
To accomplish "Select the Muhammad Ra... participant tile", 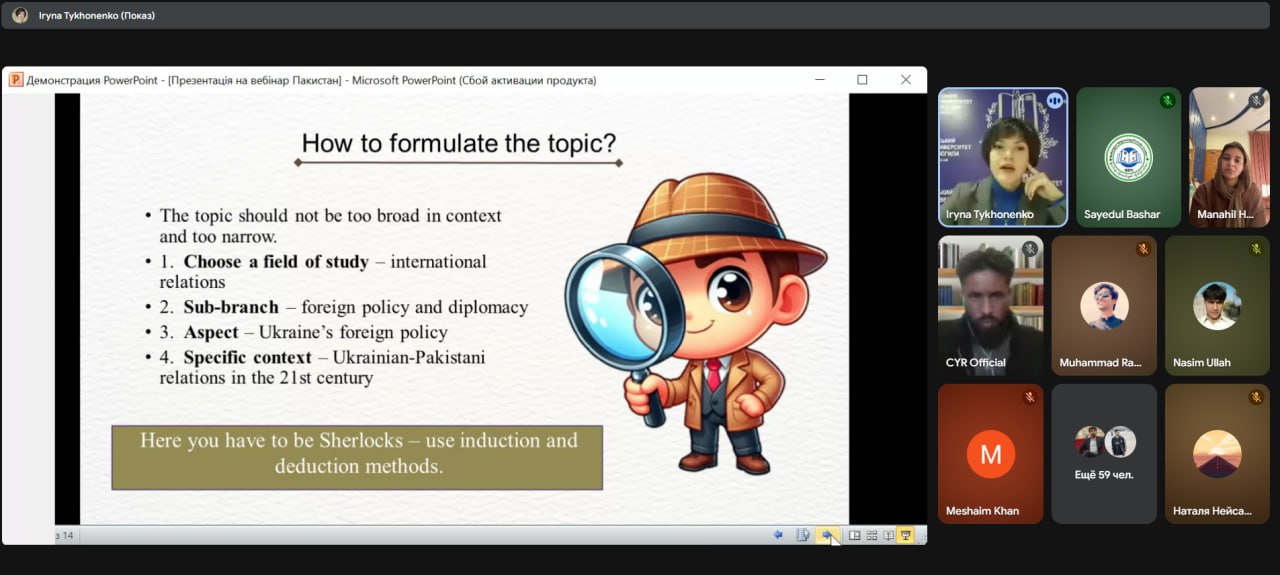I will tap(1104, 305).
